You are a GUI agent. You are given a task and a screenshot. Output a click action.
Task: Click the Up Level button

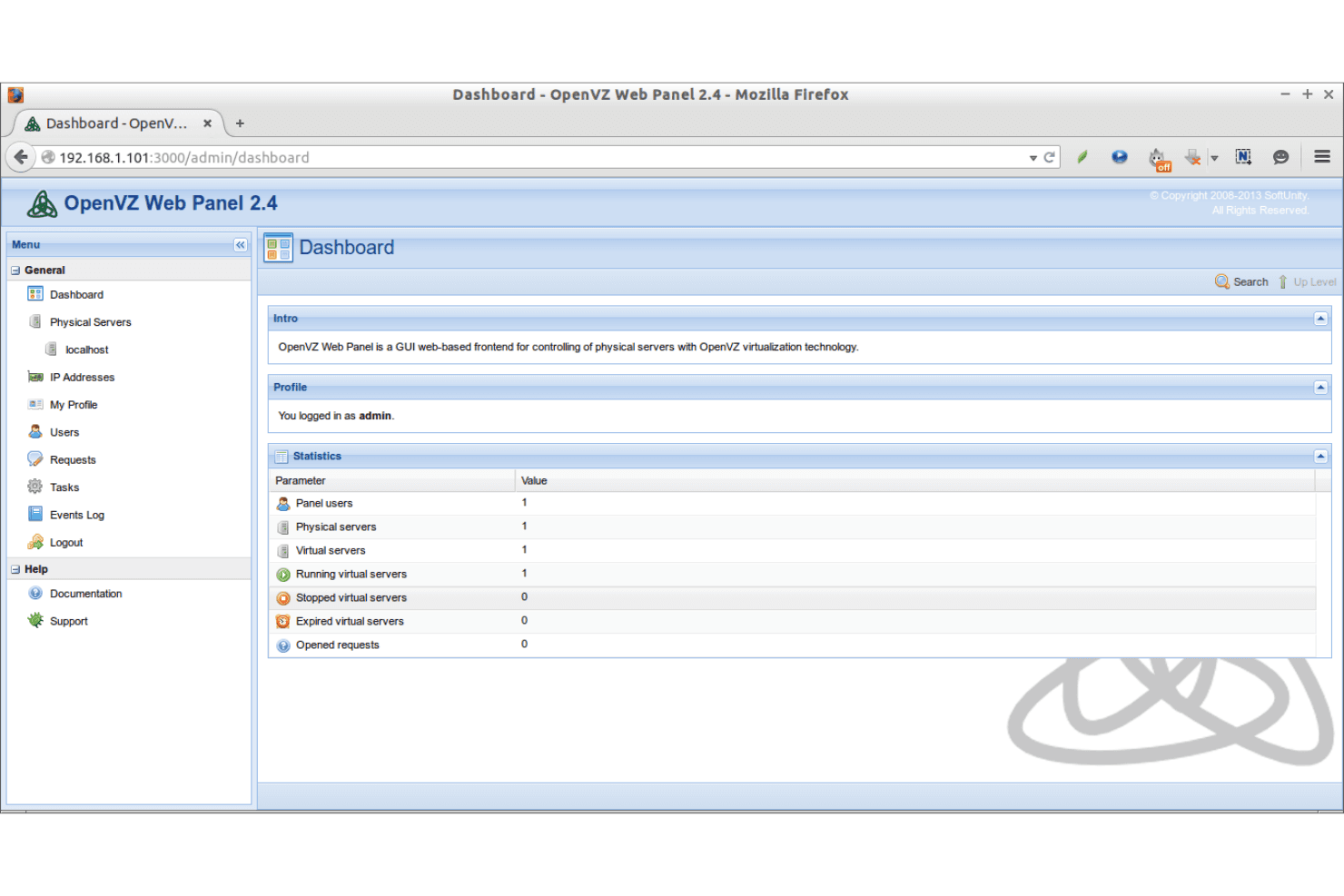[x=1307, y=282]
